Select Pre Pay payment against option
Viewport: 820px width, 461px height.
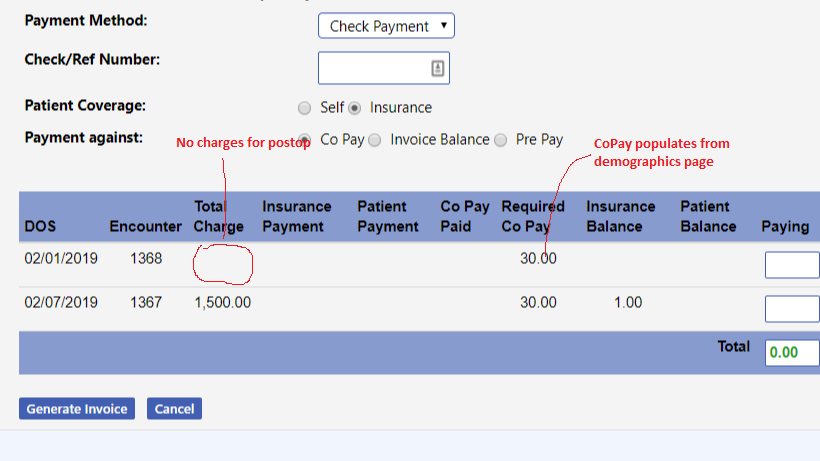[500, 140]
